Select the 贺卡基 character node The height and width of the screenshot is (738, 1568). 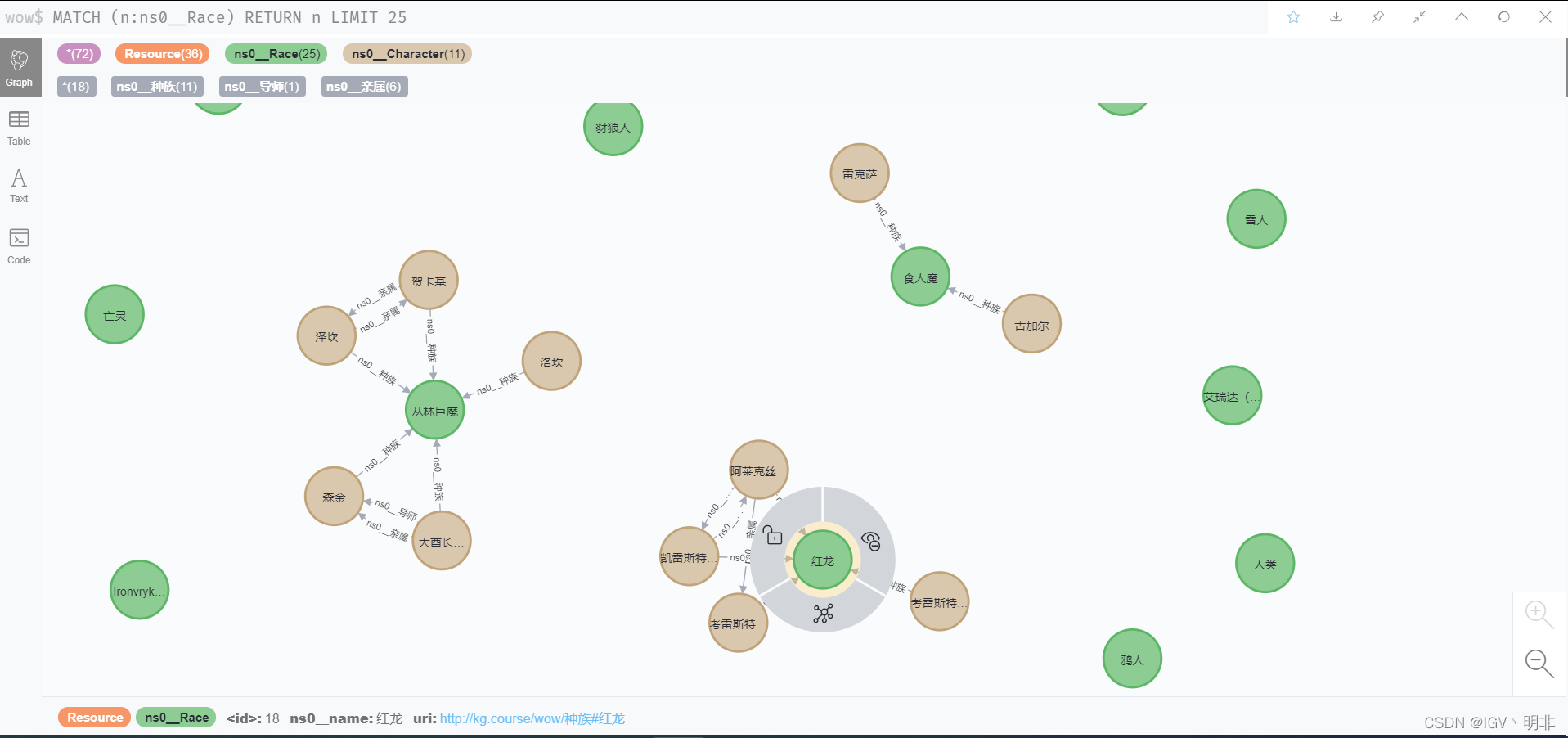[x=429, y=281]
